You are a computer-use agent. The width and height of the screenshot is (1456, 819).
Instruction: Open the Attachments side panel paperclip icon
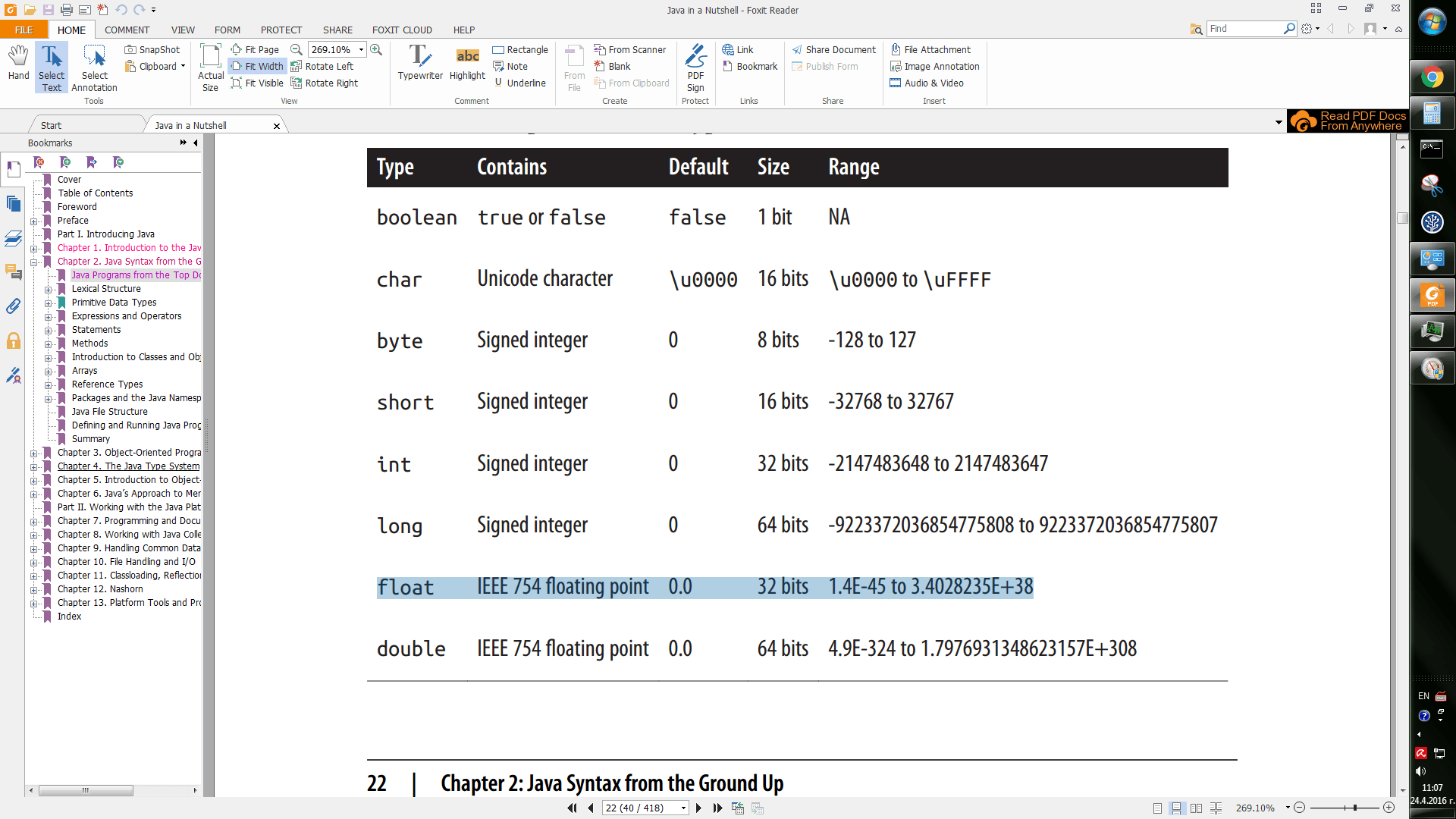(13, 306)
